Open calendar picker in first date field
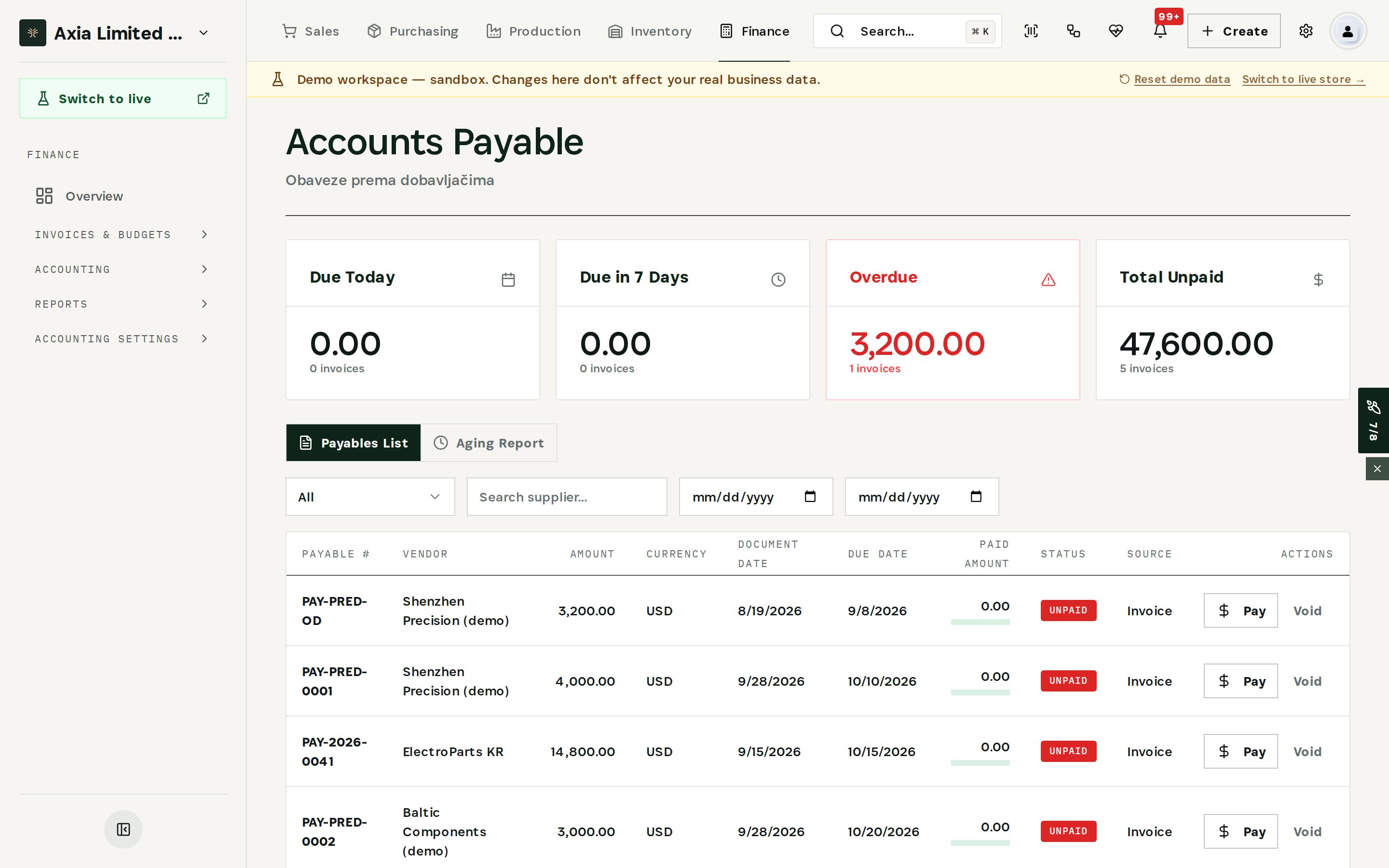This screenshot has height=868, width=1389. [x=810, y=497]
